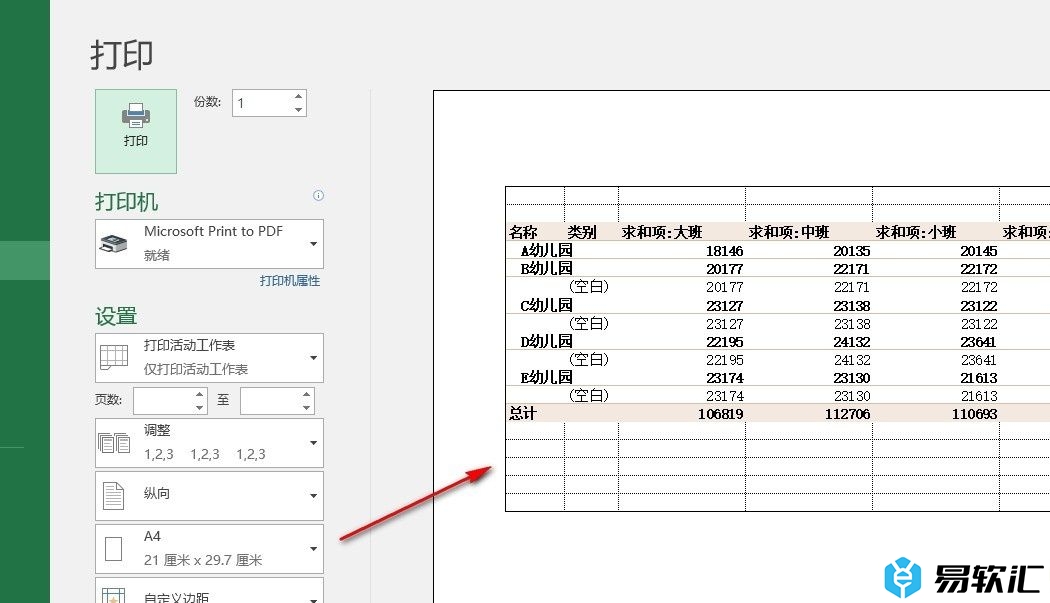Increase the end page number spinner
Viewport: 1050px width, 603px height.
click(307, 395)
